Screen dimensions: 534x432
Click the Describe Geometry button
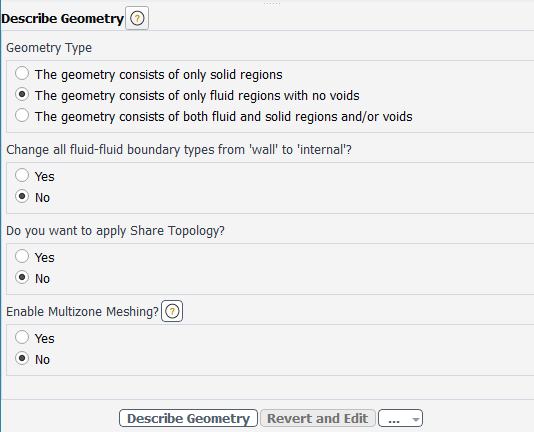pos(188,418)
